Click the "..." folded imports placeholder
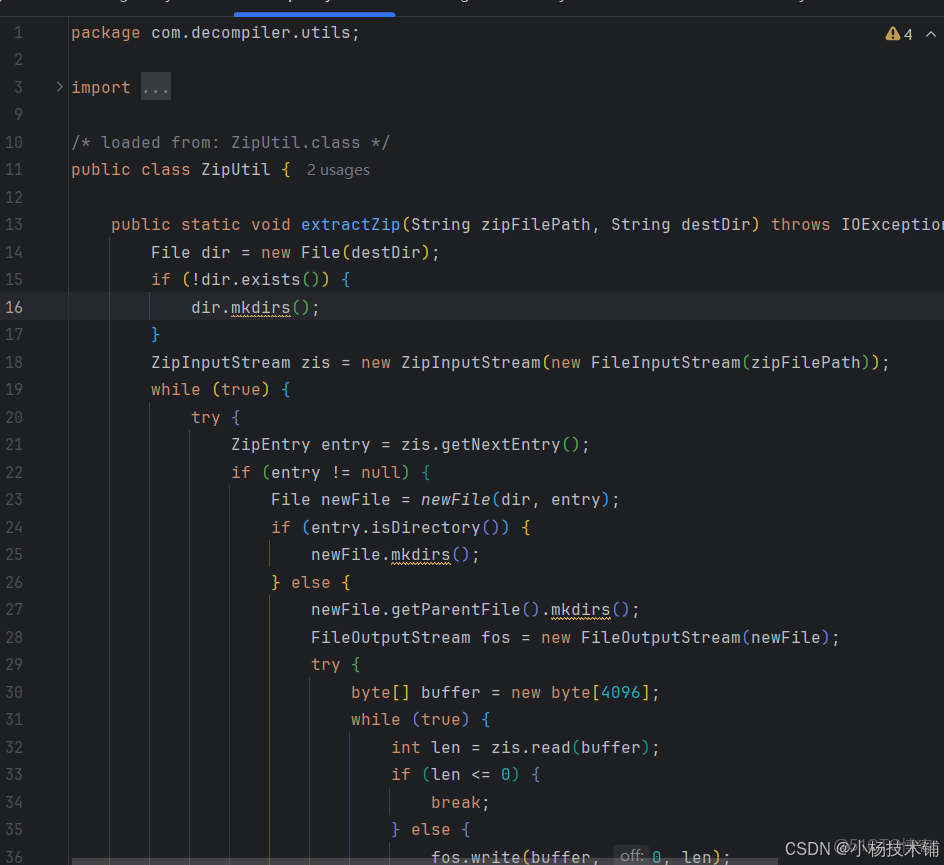 point(156,87)
